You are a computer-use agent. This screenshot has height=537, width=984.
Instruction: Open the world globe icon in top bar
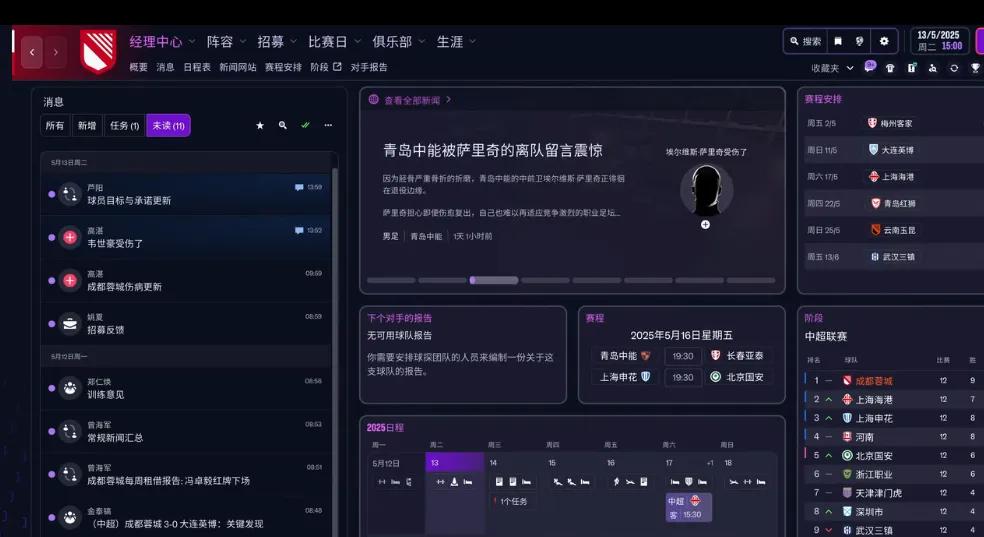[860, 41]
